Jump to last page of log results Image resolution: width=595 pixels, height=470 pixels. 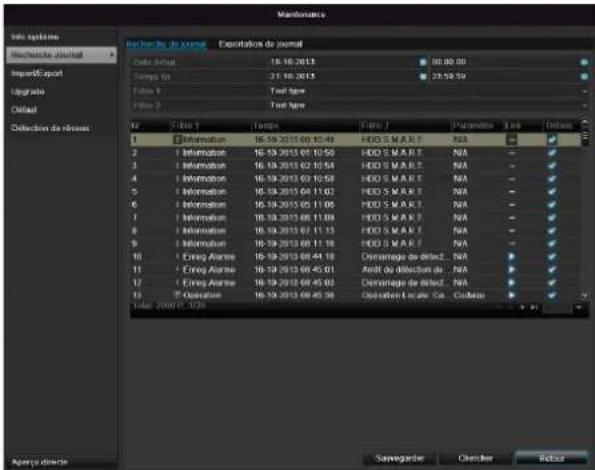click(x=534, y=307)
